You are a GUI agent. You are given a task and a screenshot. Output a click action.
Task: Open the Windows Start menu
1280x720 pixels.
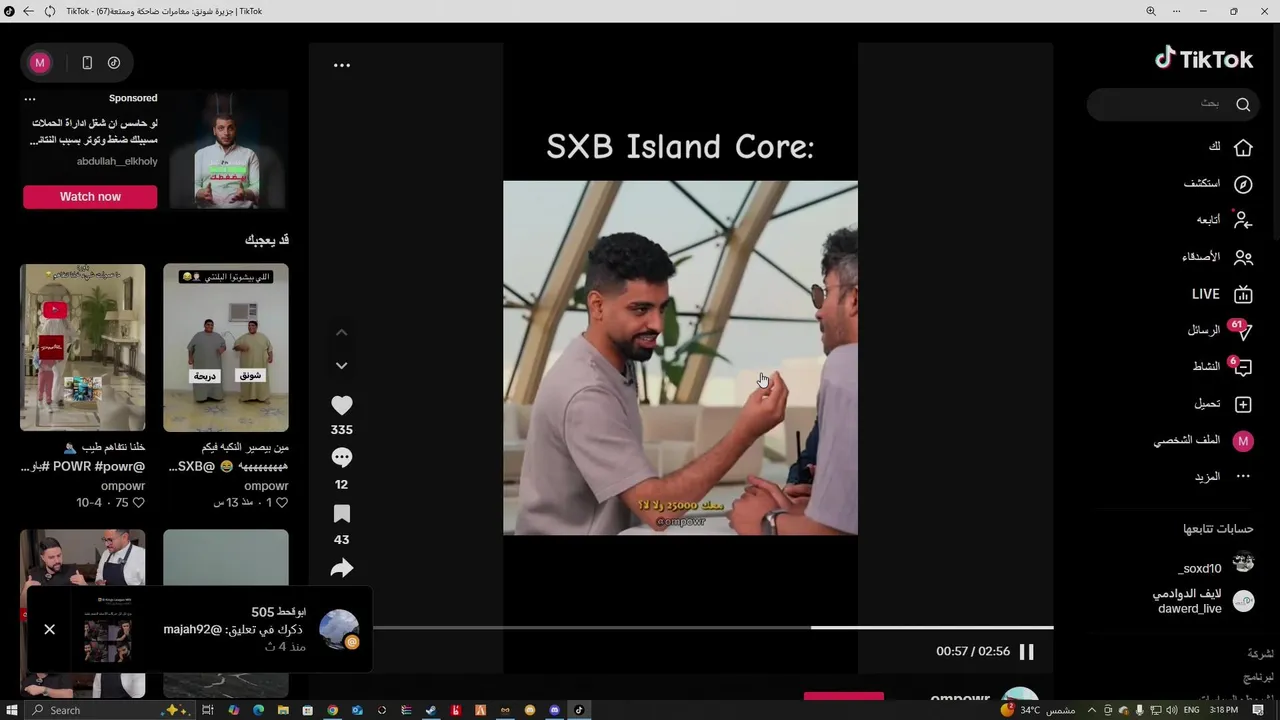point(11,710)
